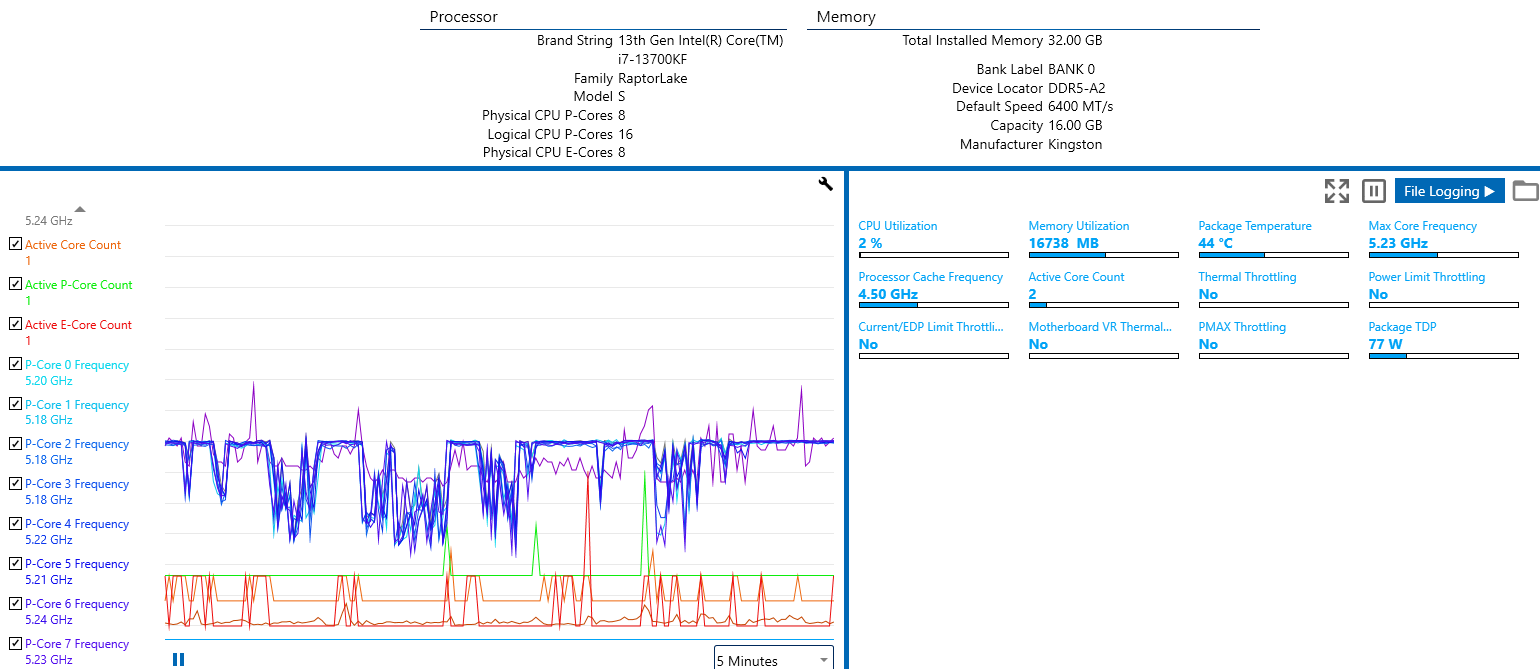Screen dimensions: 1540x669
Task: Toggle P-Core 2 Frequency checkbox
Action: pyautogui.click(x=15, y=443)
